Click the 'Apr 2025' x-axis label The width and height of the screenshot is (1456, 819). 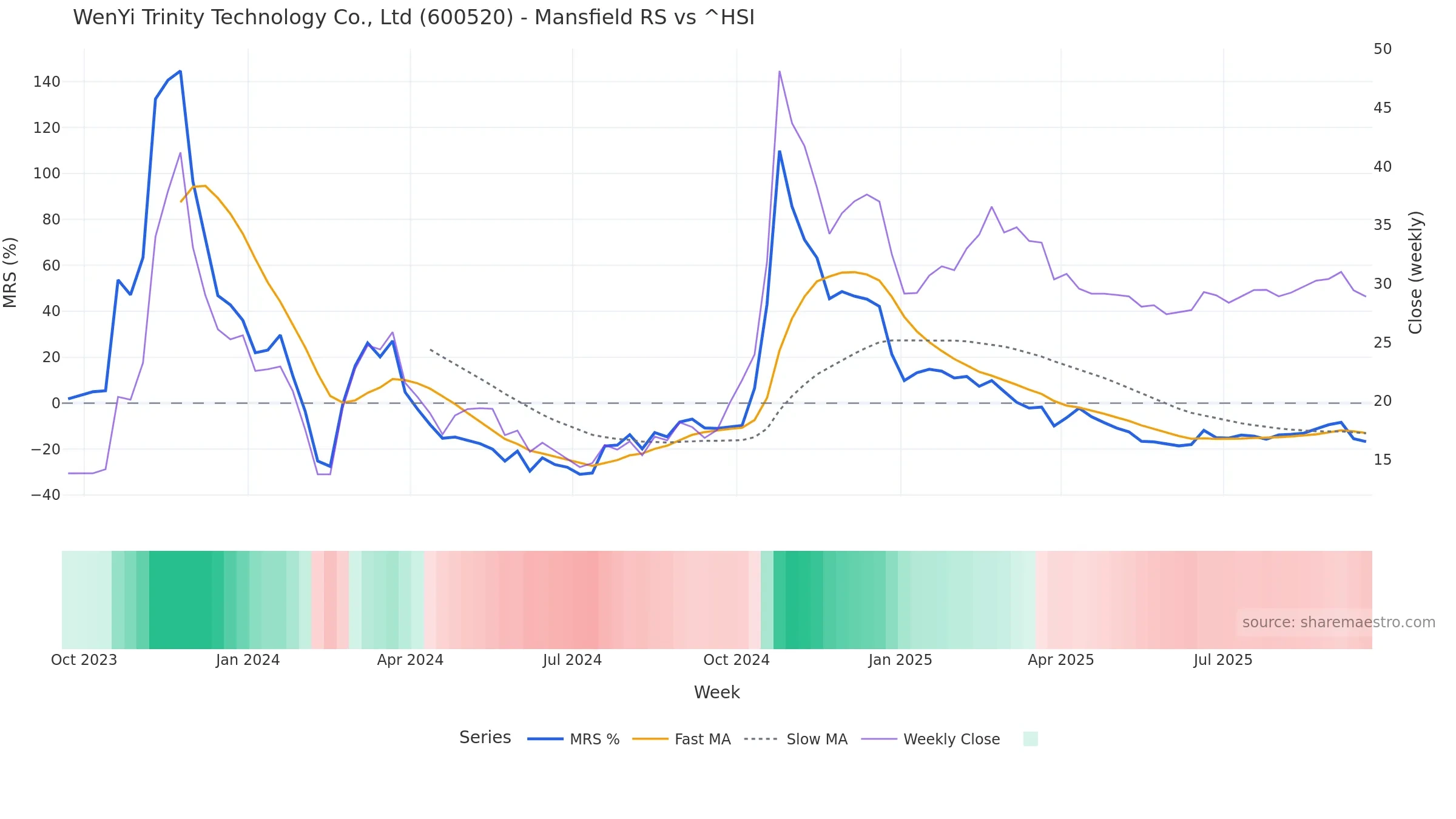[1060, 660]
